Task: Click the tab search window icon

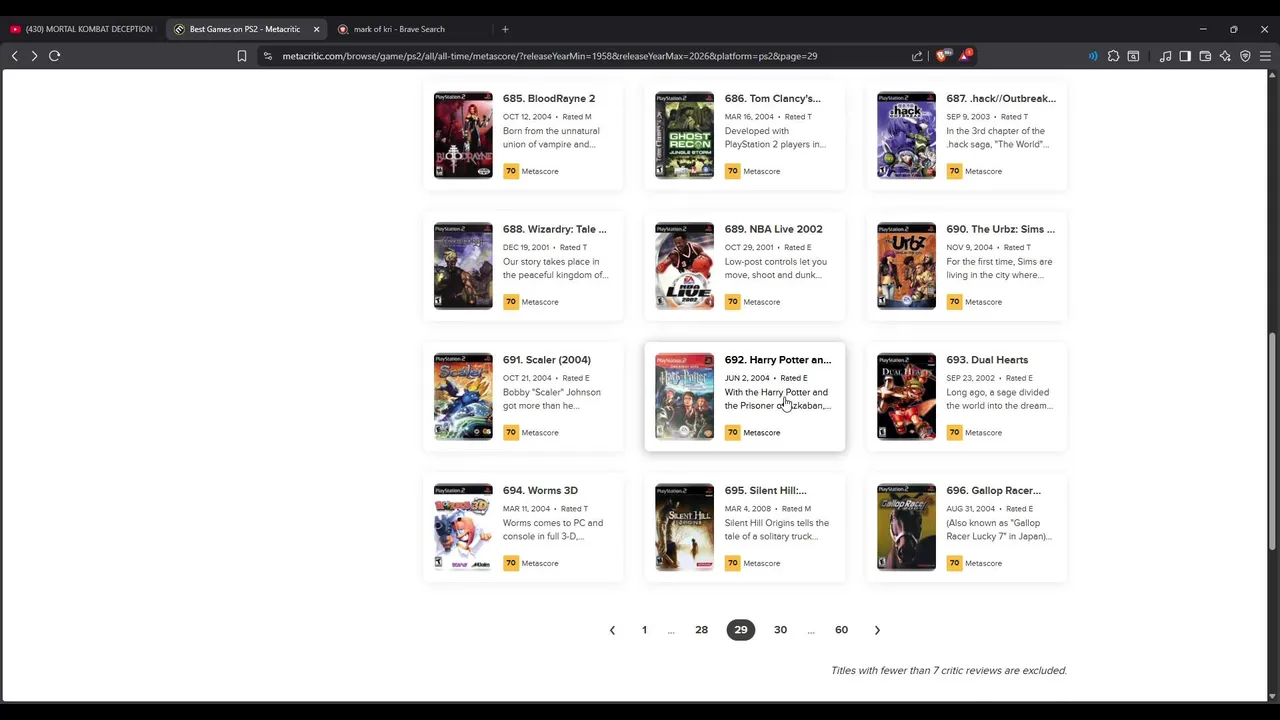Action: tap(1133, 56)
